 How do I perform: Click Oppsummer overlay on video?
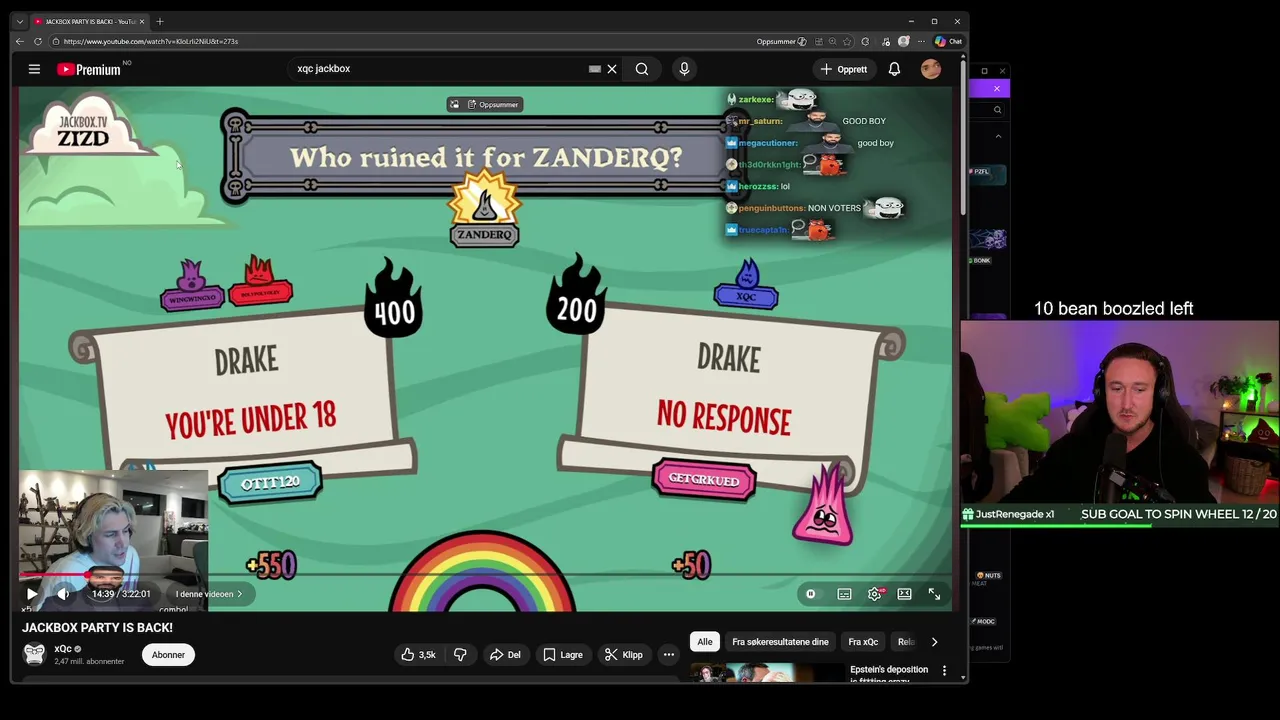[x=484, y=104]
